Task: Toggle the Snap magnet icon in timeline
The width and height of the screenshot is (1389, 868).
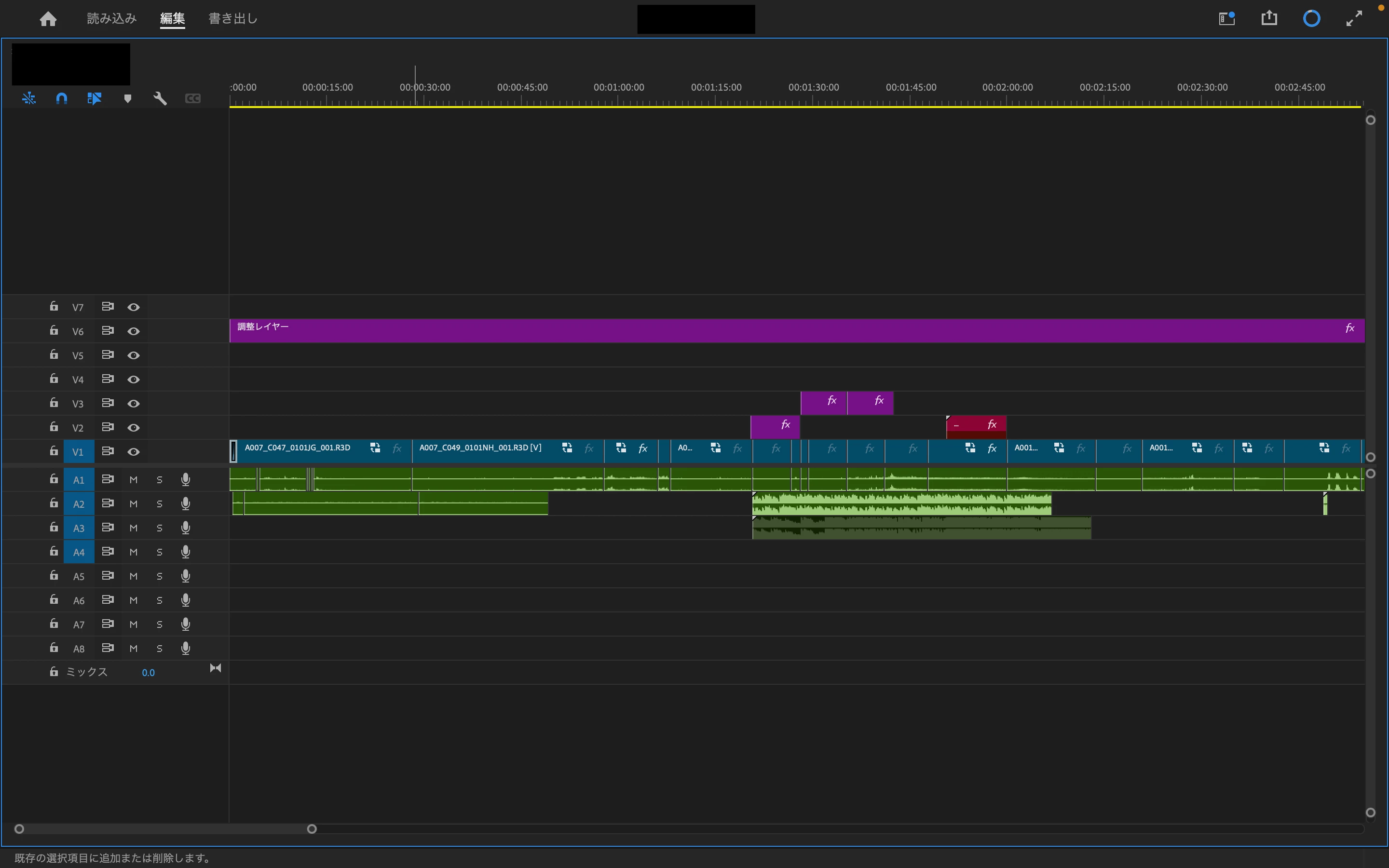Action: pyautogui.click(x=61, y=98)
